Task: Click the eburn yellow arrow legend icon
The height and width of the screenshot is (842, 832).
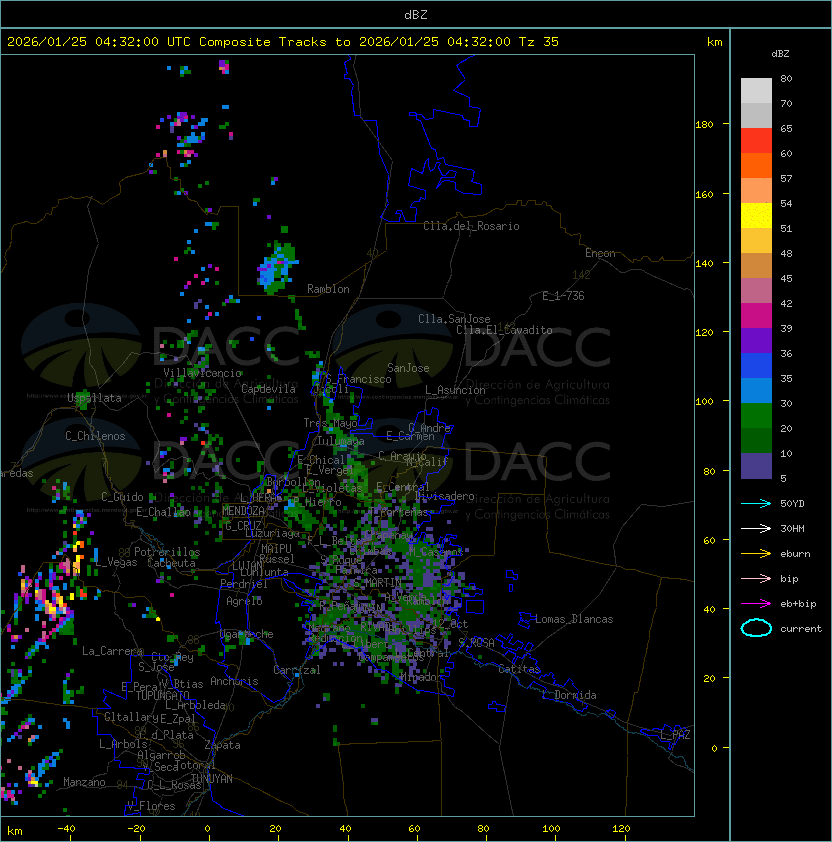Action: pos(756,553)
